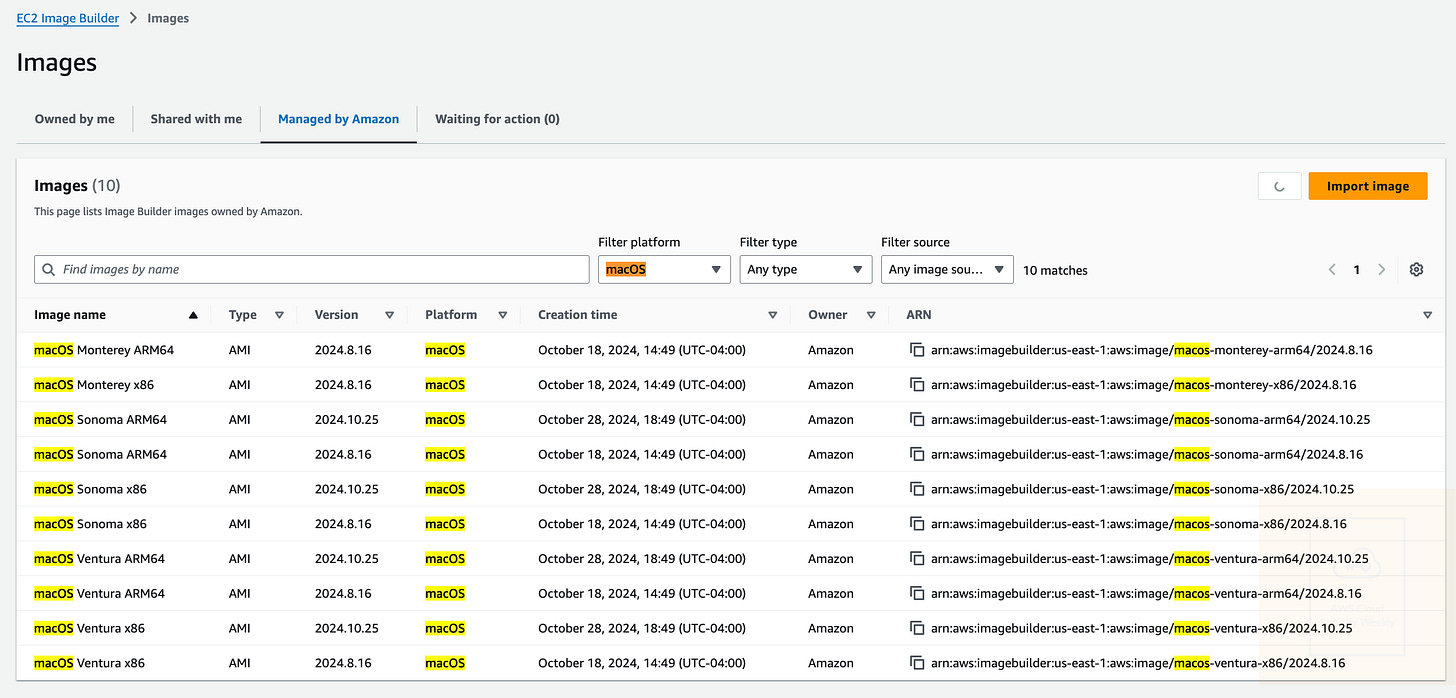Open table preferences gear icon

1416,270
